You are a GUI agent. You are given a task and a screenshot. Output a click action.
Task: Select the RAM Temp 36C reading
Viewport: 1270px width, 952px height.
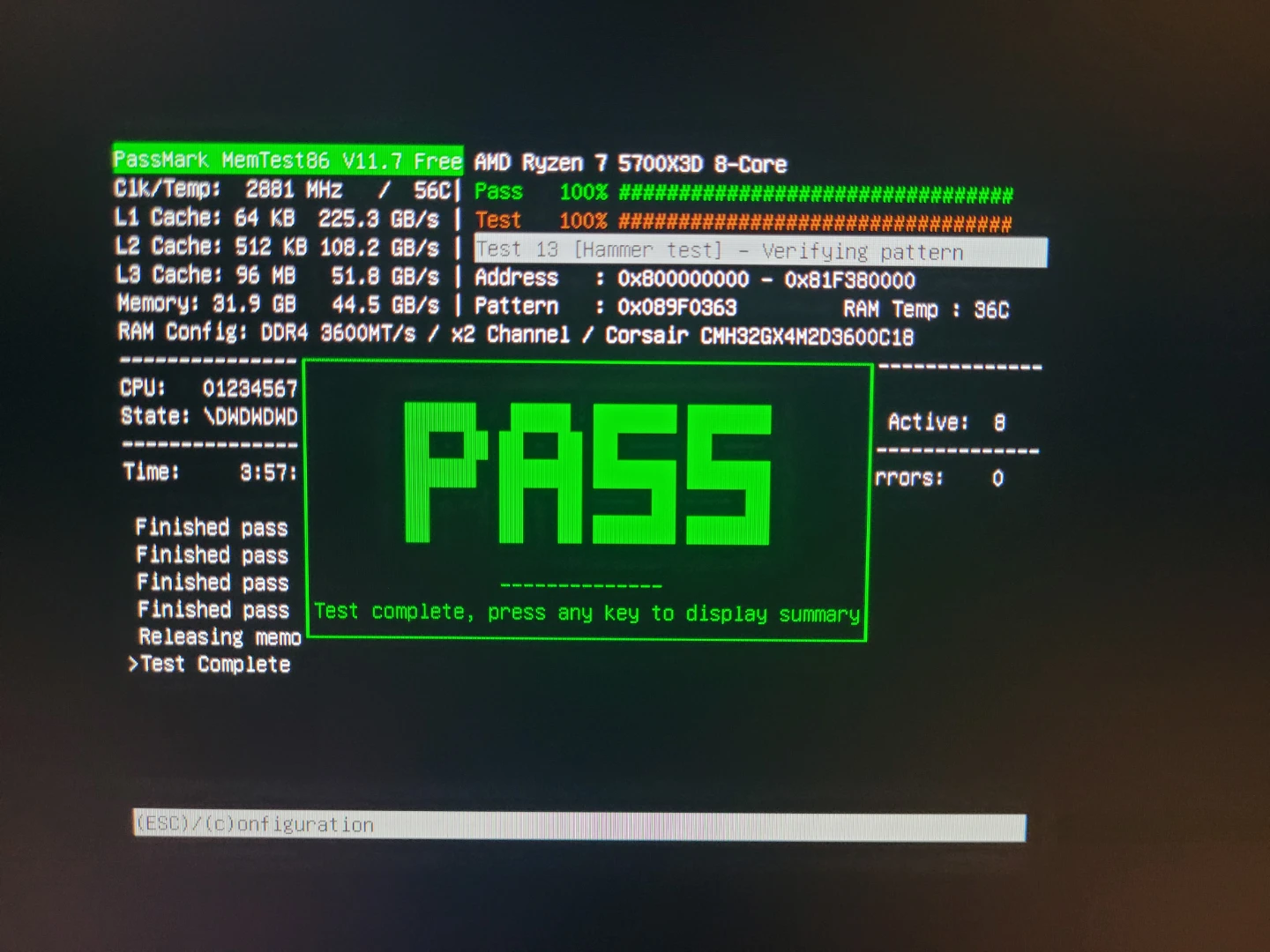point(926,309)
